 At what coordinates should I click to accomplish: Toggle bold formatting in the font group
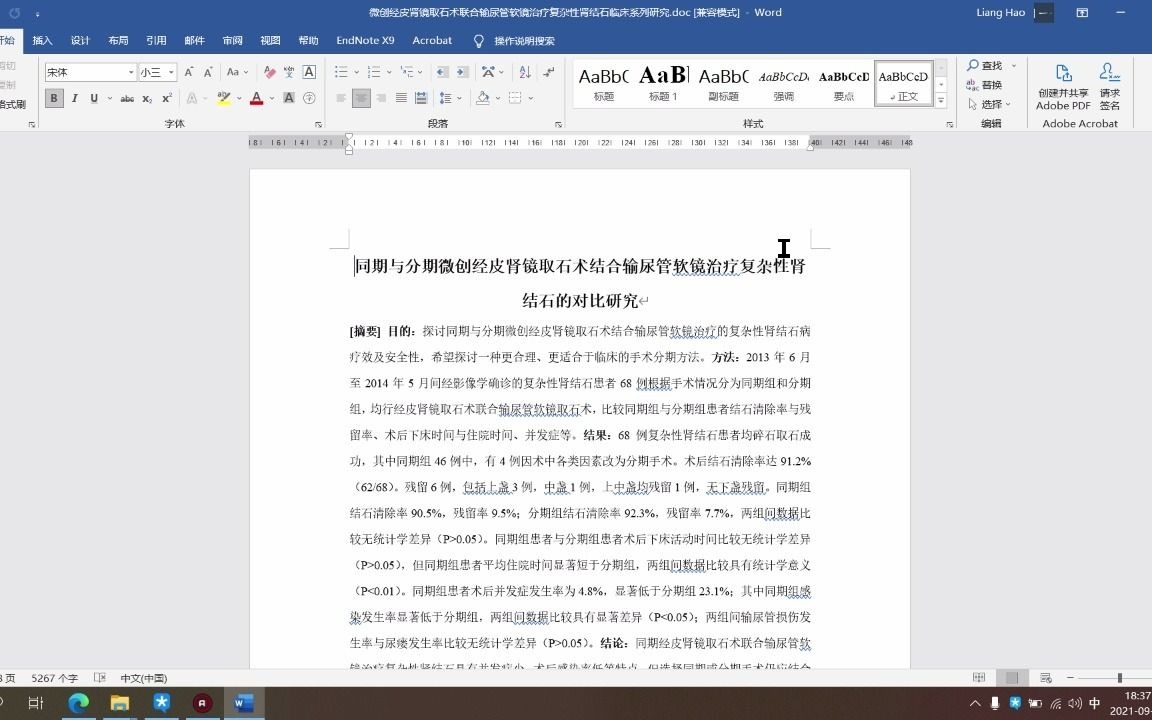click(55, 97)
